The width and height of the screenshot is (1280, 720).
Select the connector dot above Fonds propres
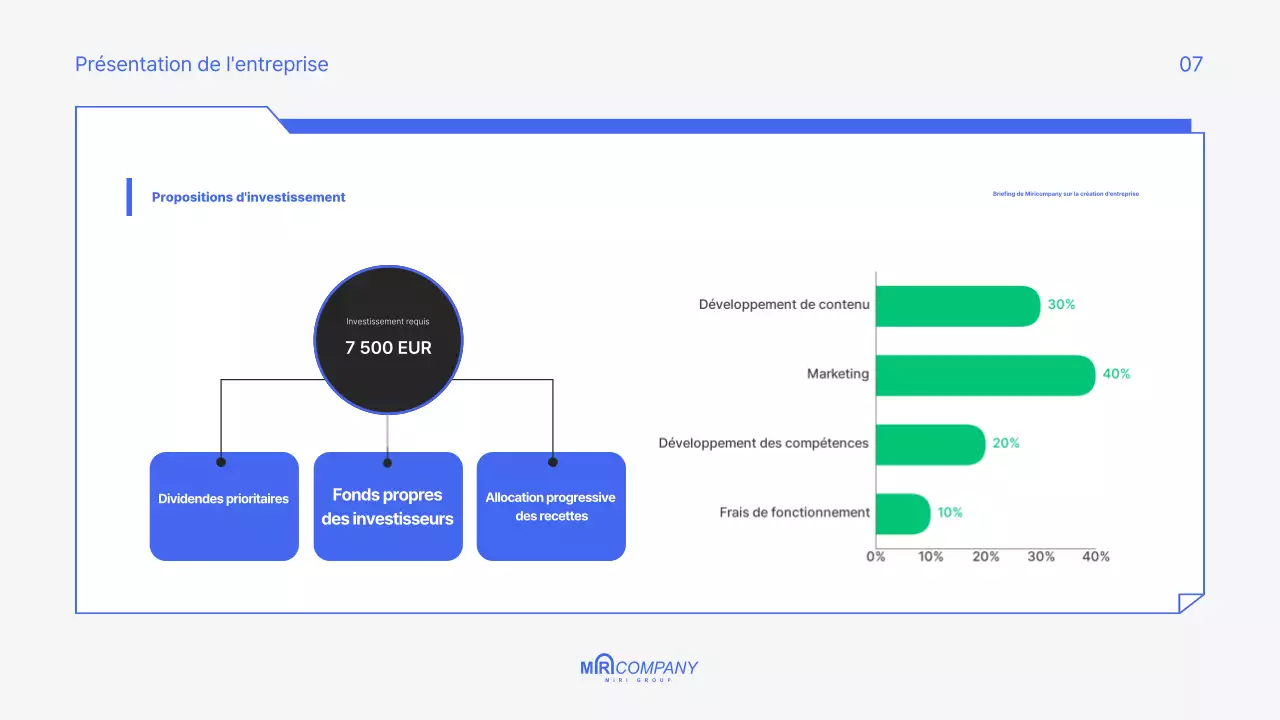click(388, 463)
